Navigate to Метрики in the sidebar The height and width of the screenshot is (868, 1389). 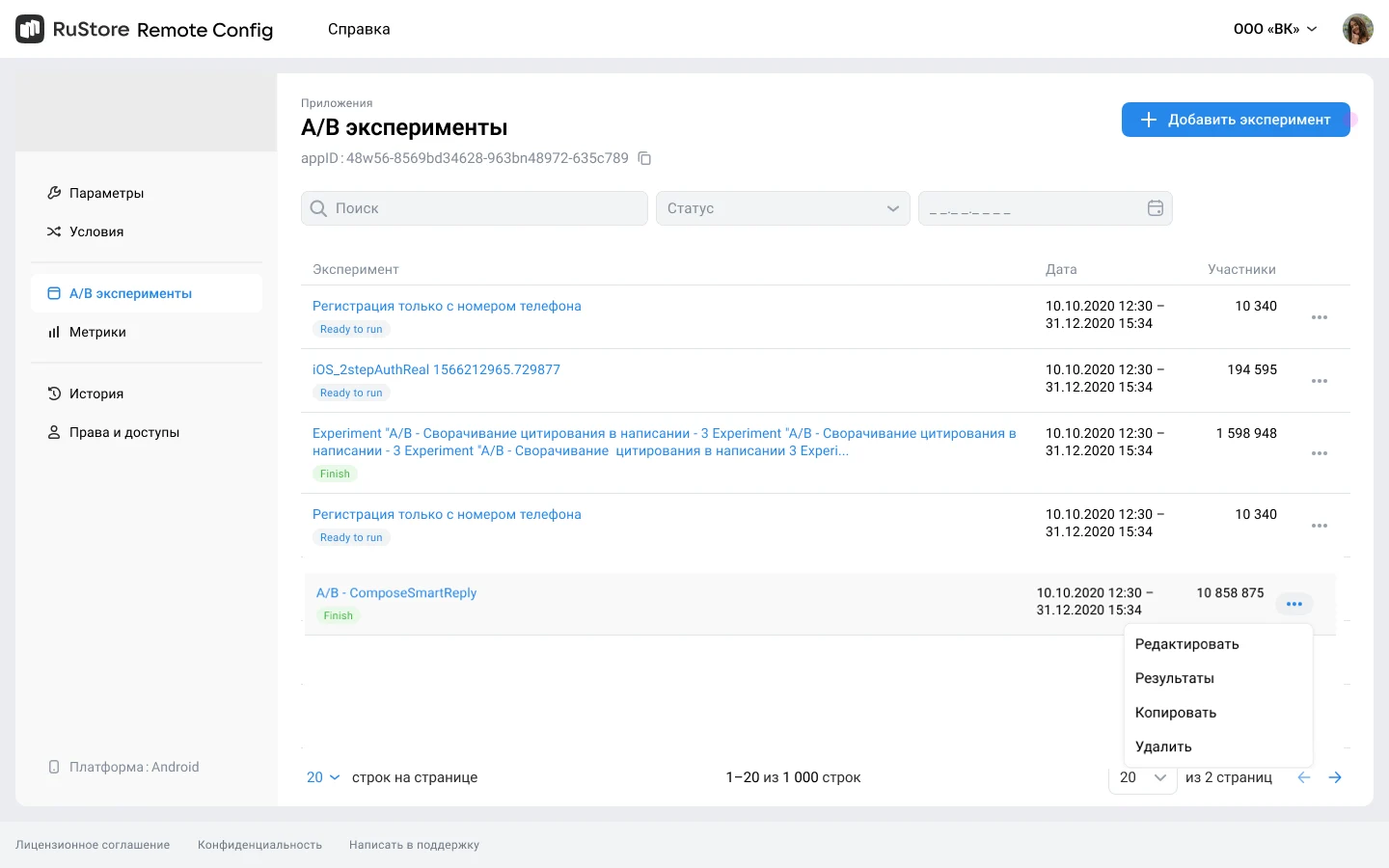(97, 332)
